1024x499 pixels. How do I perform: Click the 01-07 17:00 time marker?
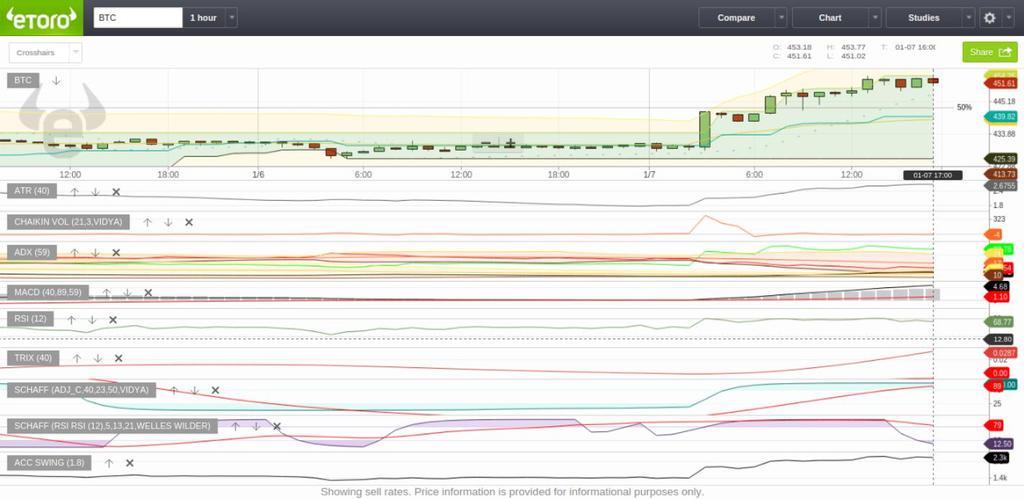pyautogui.click(x=933, y=175)
